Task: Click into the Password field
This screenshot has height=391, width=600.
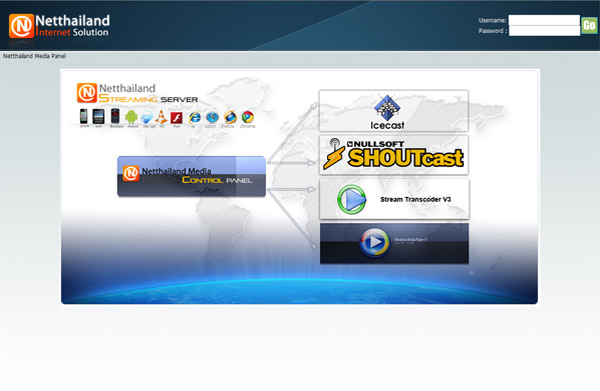Action: 544,31
